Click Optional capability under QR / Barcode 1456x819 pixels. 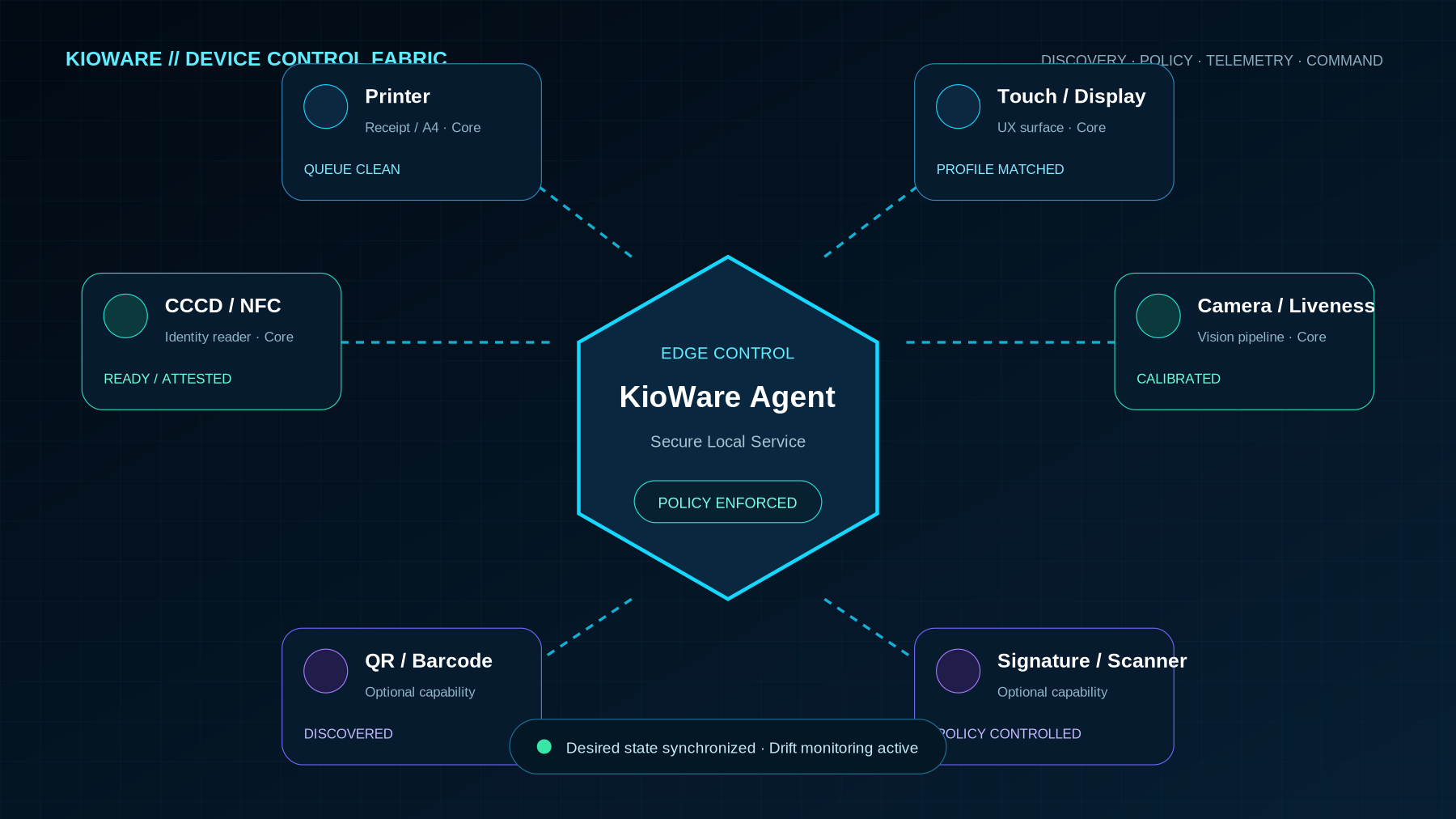420,693
